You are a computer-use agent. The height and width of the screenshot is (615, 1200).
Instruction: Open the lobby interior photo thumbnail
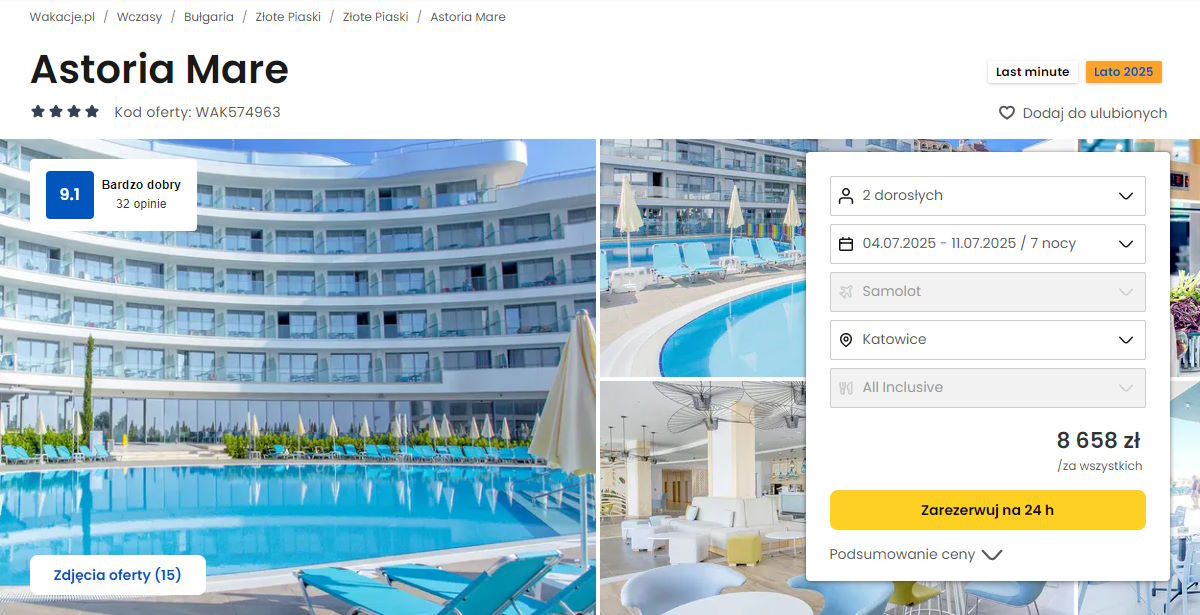point(703,497)
